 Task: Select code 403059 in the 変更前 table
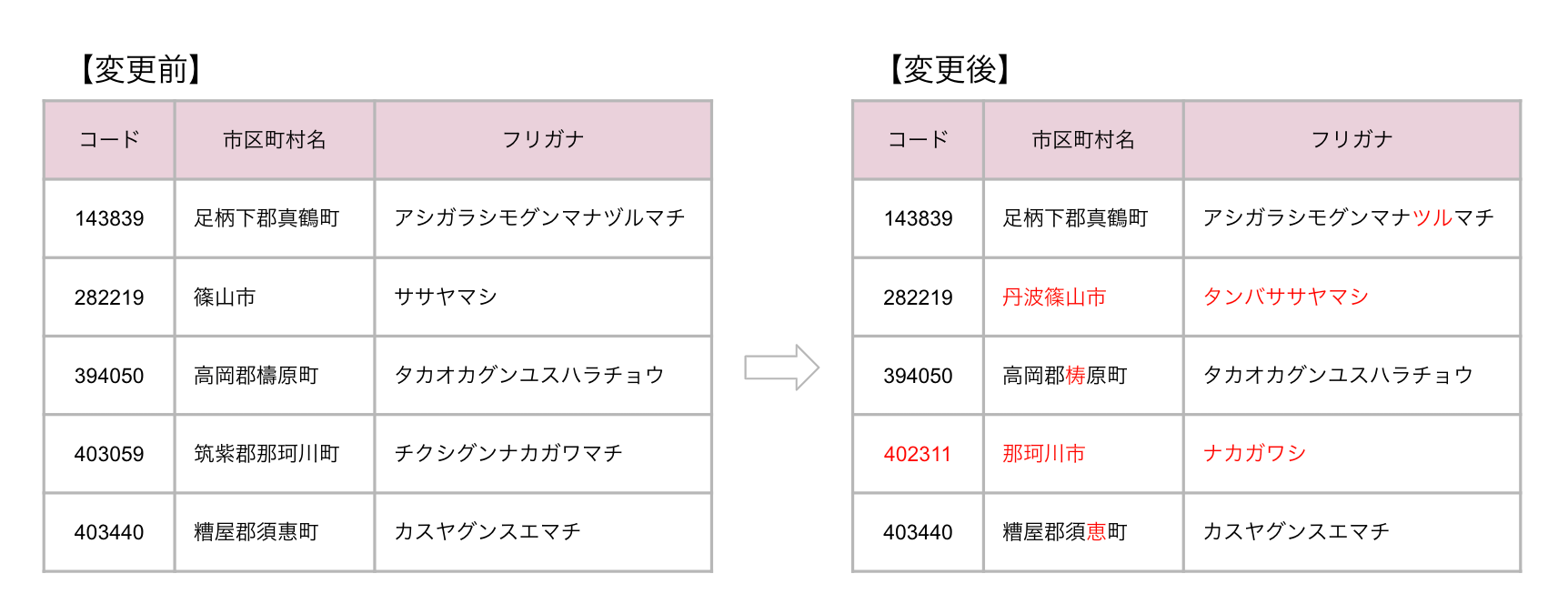coord(109,454)
